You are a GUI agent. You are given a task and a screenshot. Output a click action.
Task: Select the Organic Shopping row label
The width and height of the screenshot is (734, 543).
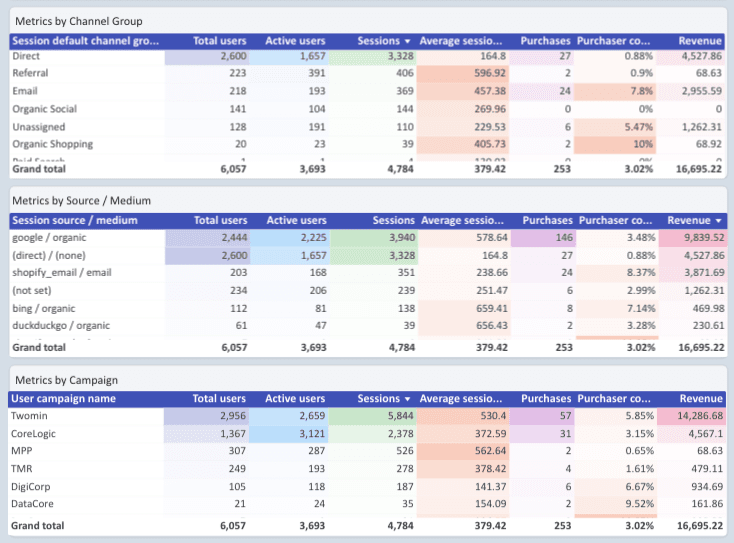(x=52, y=144)
